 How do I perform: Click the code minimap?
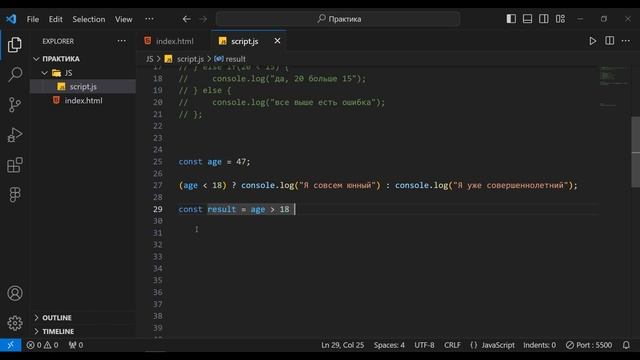(613, 87)
